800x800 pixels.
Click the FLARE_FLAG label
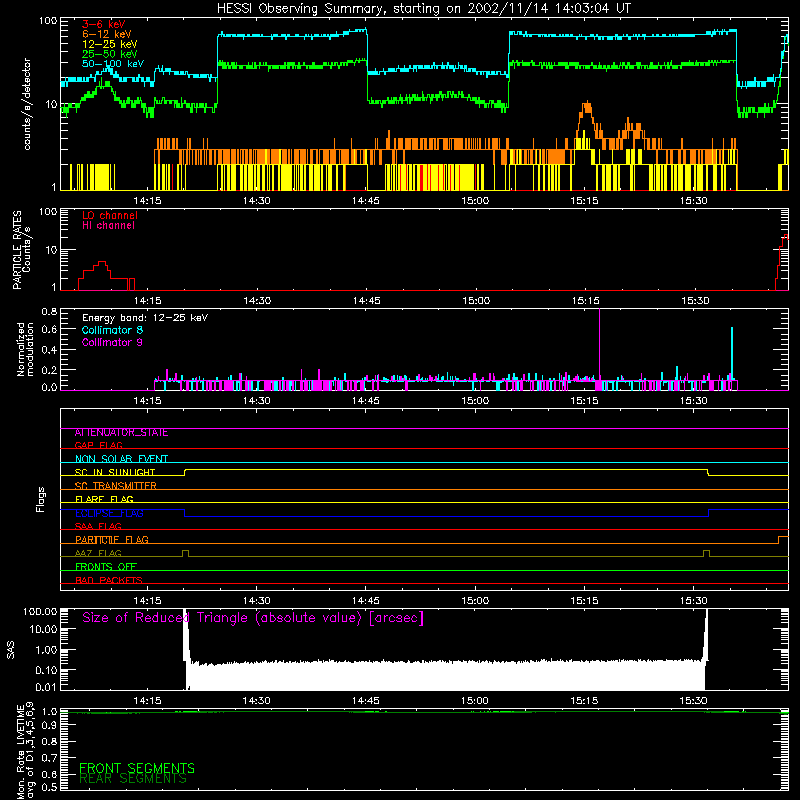pyautogui.click(x=104, y=499)
